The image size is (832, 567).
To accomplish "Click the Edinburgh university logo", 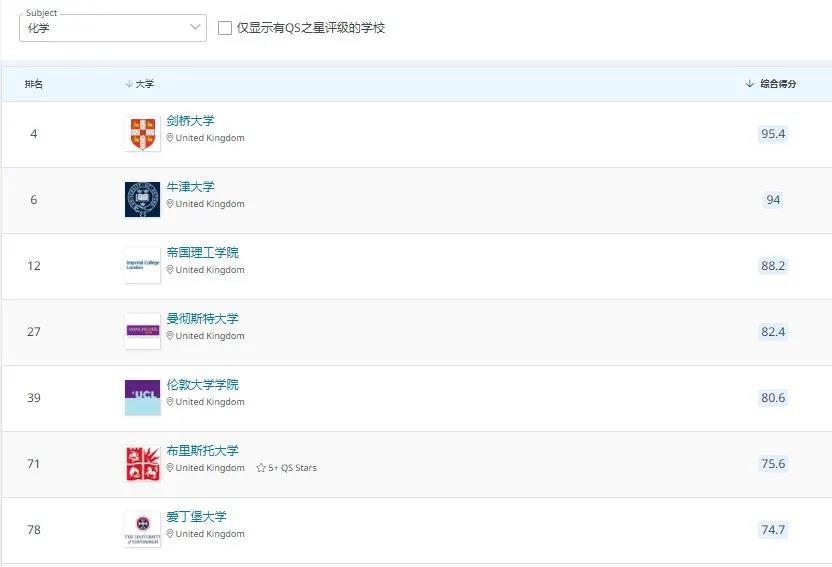I will click(x=142, y=529).
